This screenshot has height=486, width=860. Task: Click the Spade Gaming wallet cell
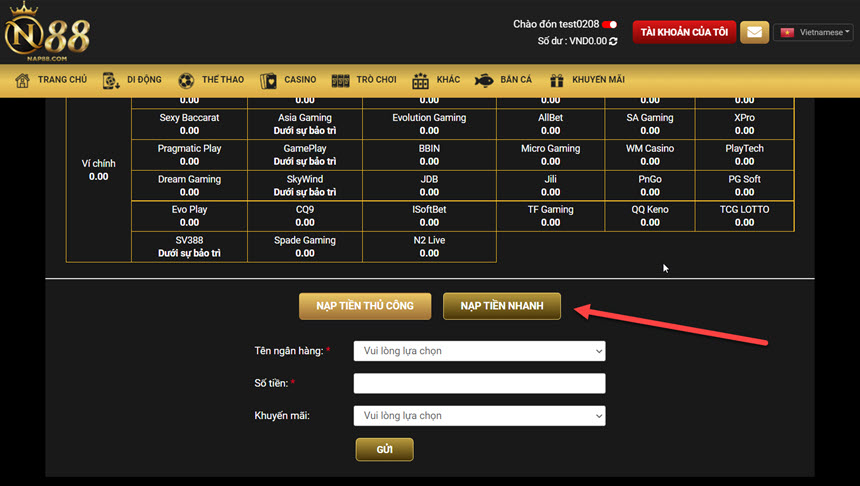click(305, 247)
